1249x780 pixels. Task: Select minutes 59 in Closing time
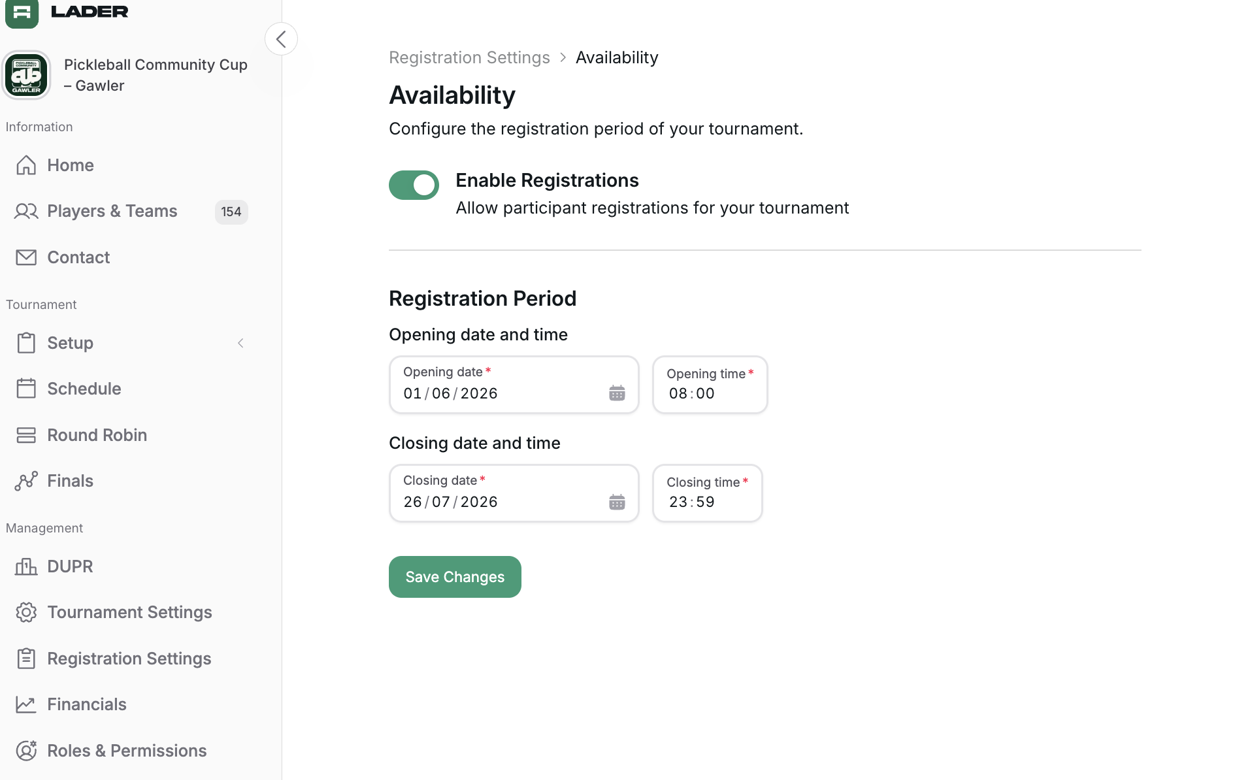[705, 502]
